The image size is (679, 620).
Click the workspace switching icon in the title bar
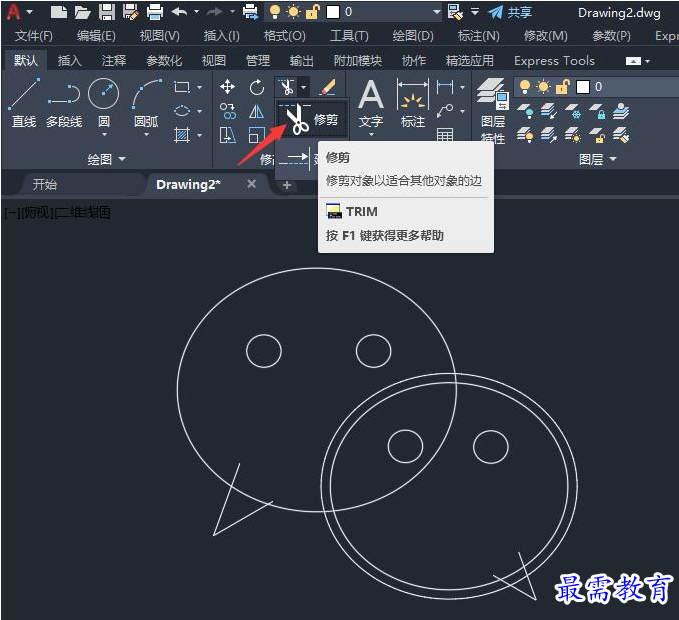tap(454, 12)
